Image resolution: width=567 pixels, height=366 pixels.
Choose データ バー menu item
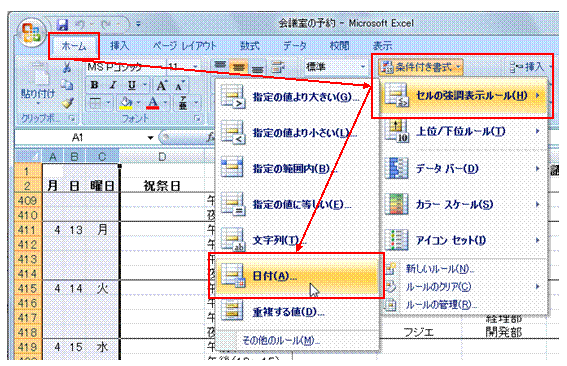point(464,168)
